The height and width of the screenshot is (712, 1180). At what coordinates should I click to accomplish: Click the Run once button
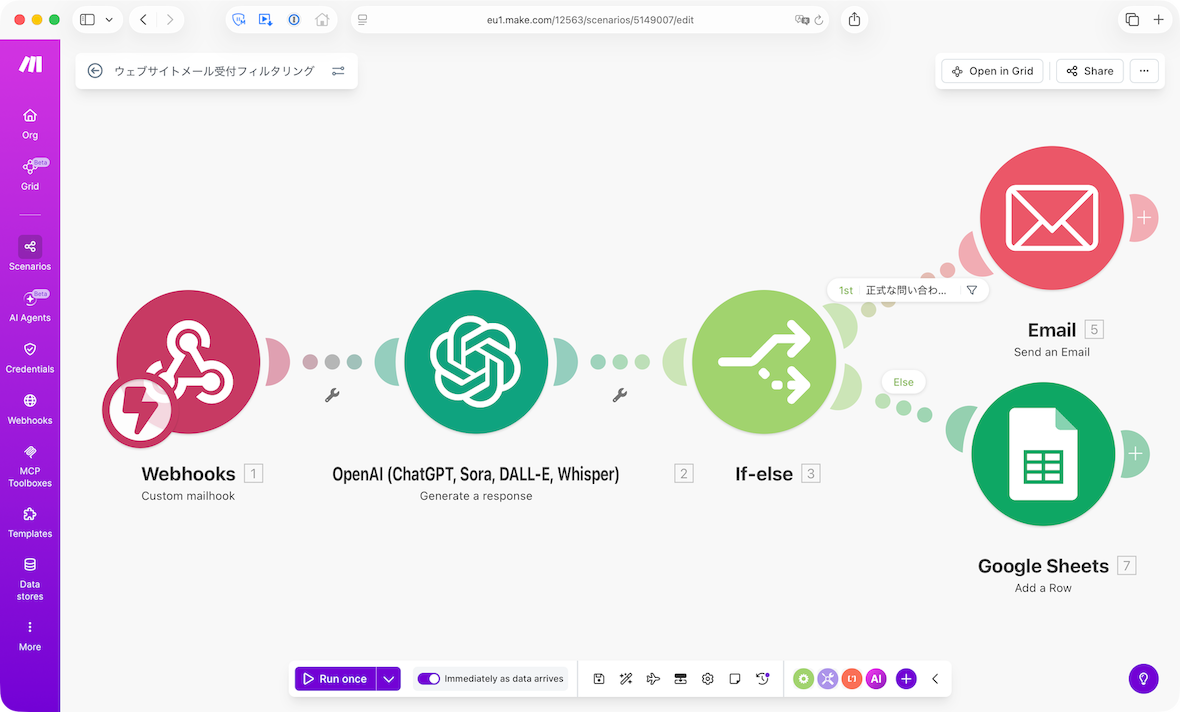click(334, 679)
